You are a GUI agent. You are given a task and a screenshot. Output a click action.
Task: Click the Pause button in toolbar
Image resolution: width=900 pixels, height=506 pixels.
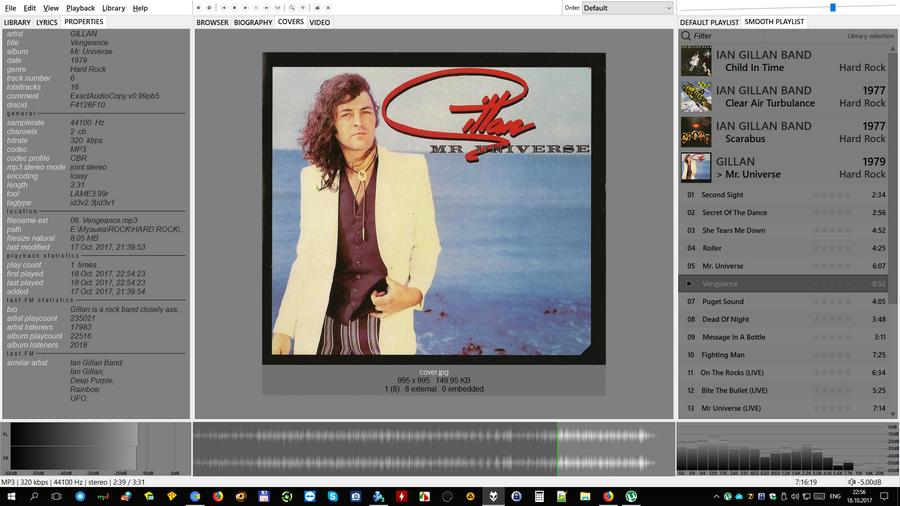pyautogui.click(x=256, y=8)
